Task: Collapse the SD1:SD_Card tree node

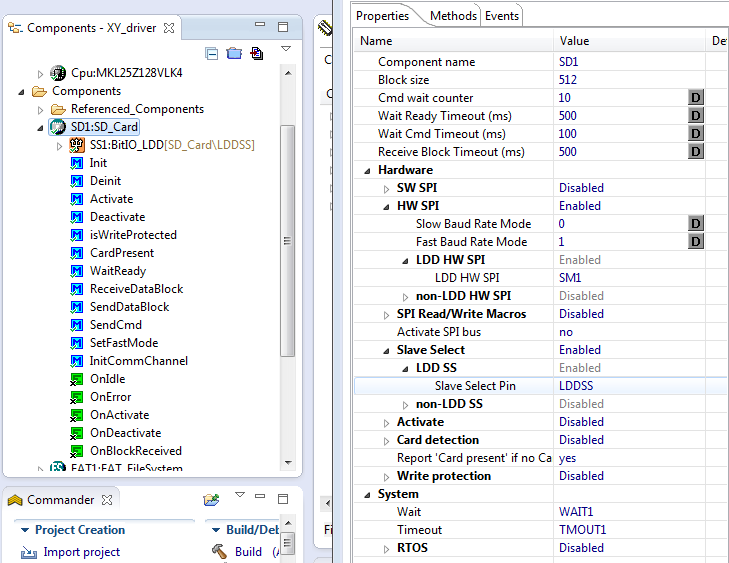Action: coord(40,128)
